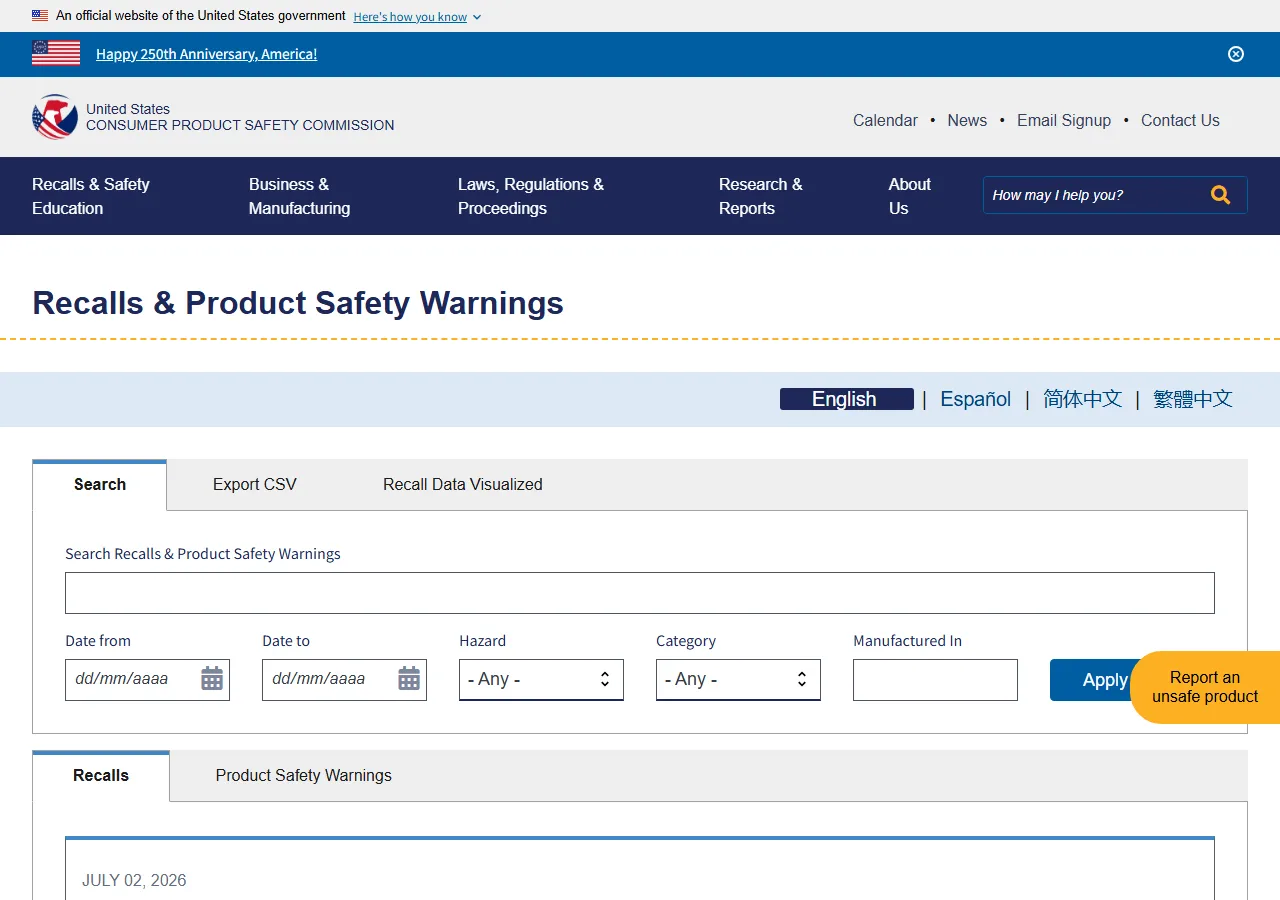Open the Date from calendar picker icon
The width and height of the screenshot is (1280, 900).
[212, 679]
